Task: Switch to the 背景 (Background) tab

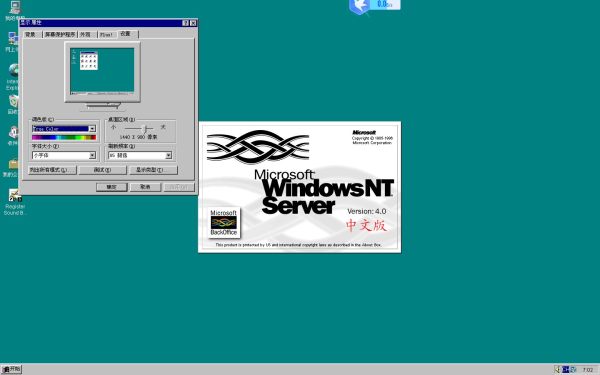Action: pos(31,34)
